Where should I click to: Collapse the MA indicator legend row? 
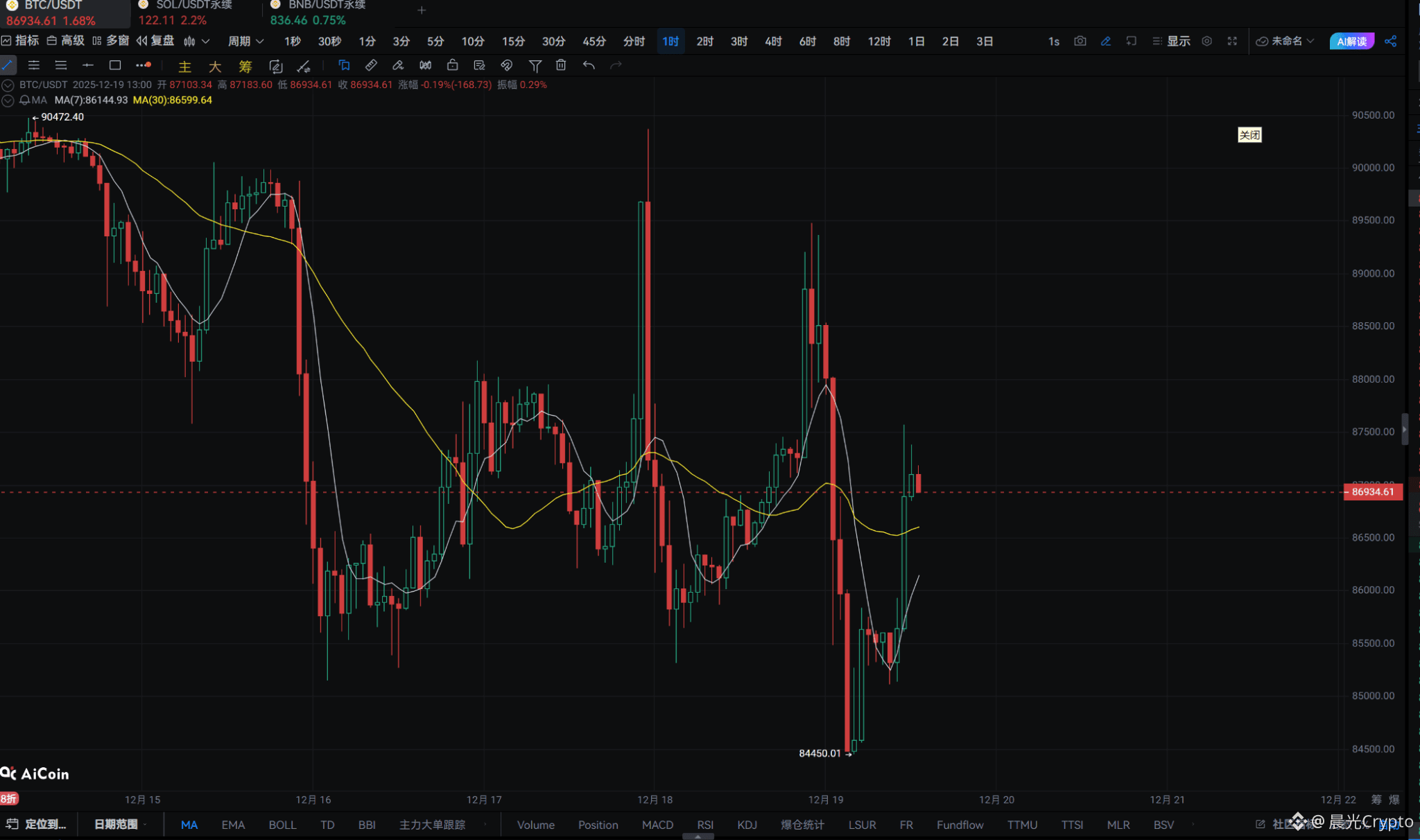pos(8,100)
